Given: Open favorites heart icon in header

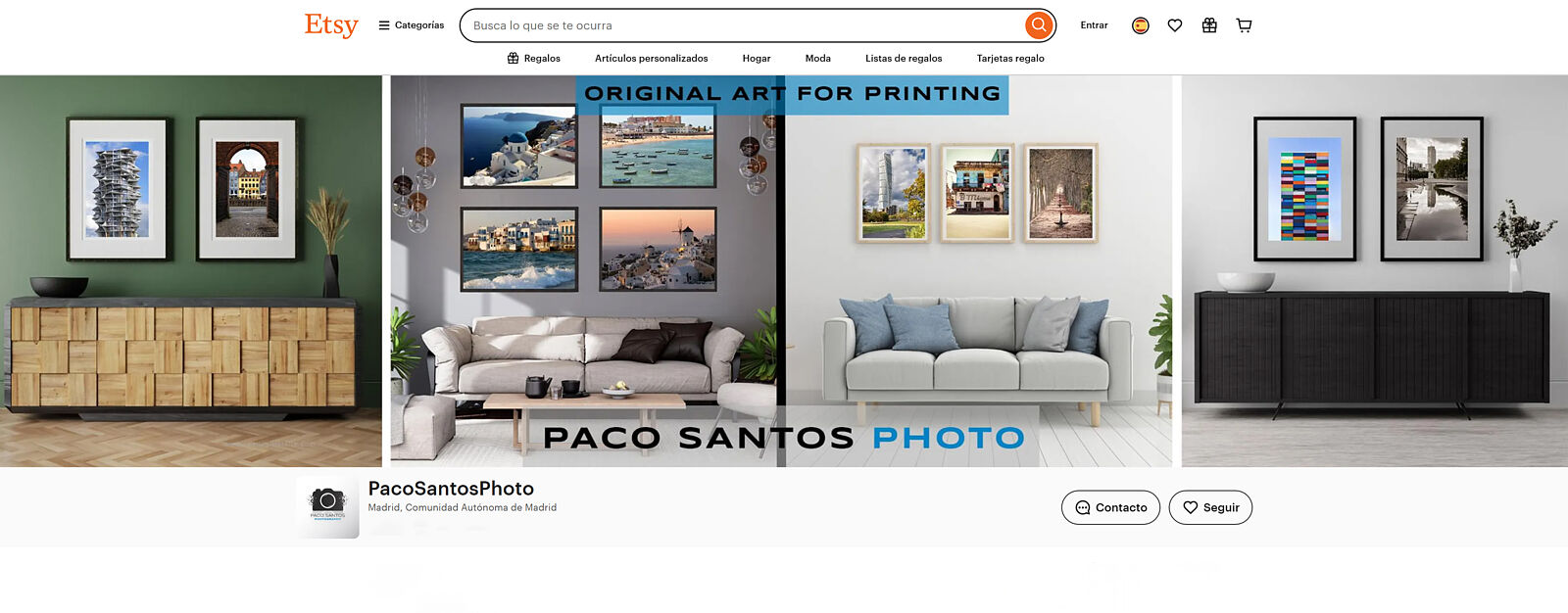Looking at the screenshot, I should tap(1174, 25).
